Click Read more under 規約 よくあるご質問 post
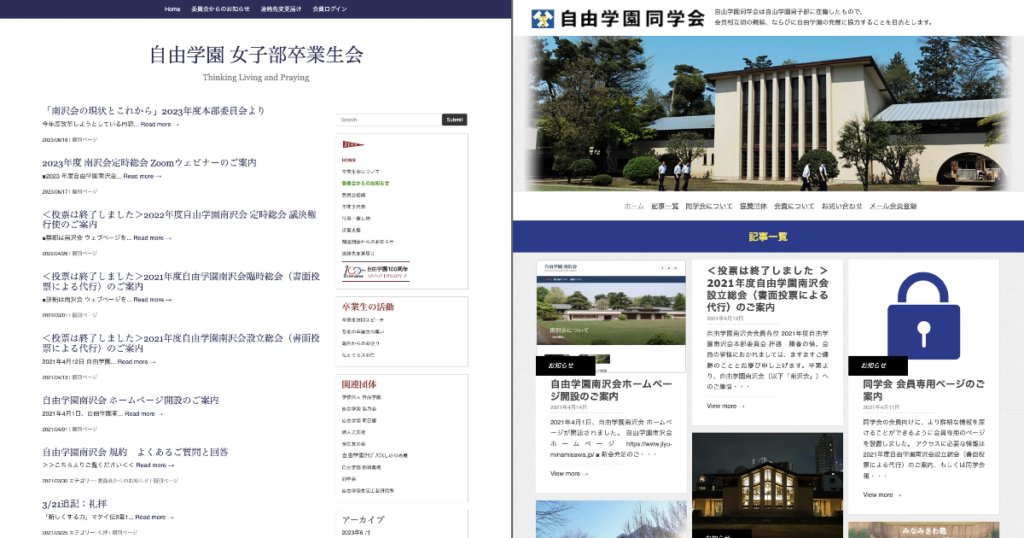Screen dimensions: 1024x538 tap(155, 466)
